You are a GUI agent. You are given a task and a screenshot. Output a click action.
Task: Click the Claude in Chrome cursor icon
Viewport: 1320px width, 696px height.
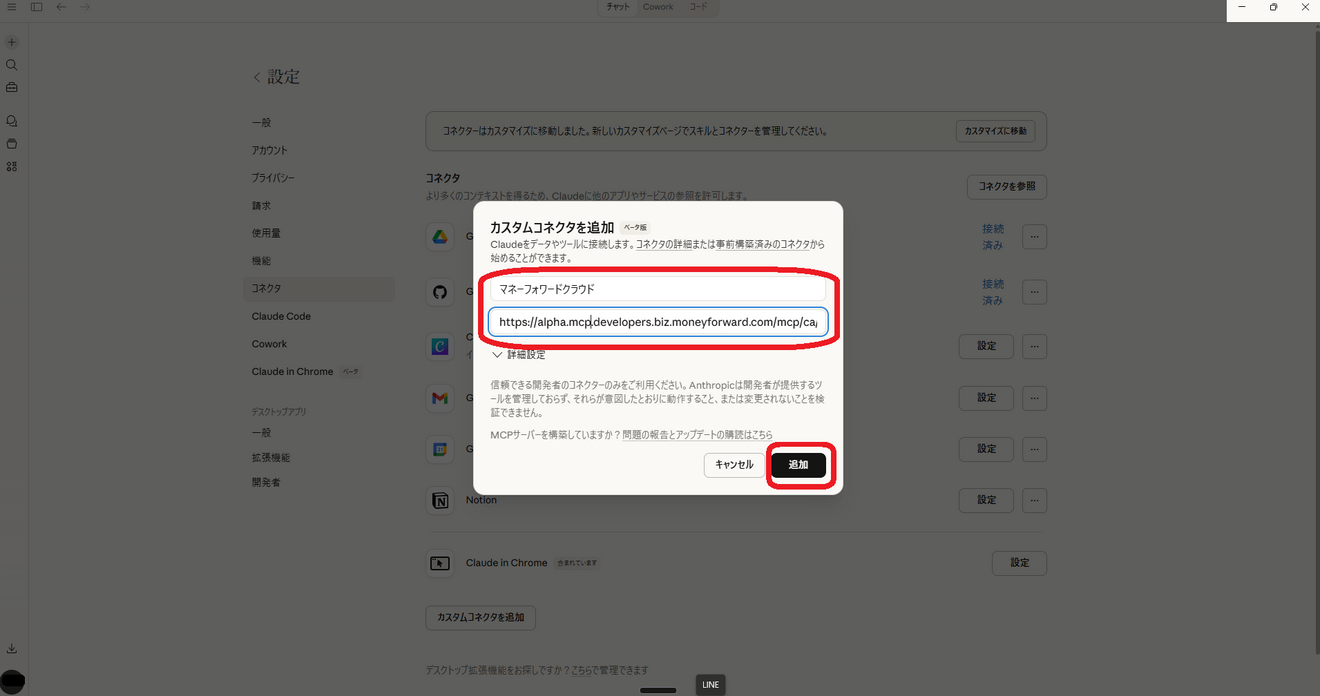(439, 563)
